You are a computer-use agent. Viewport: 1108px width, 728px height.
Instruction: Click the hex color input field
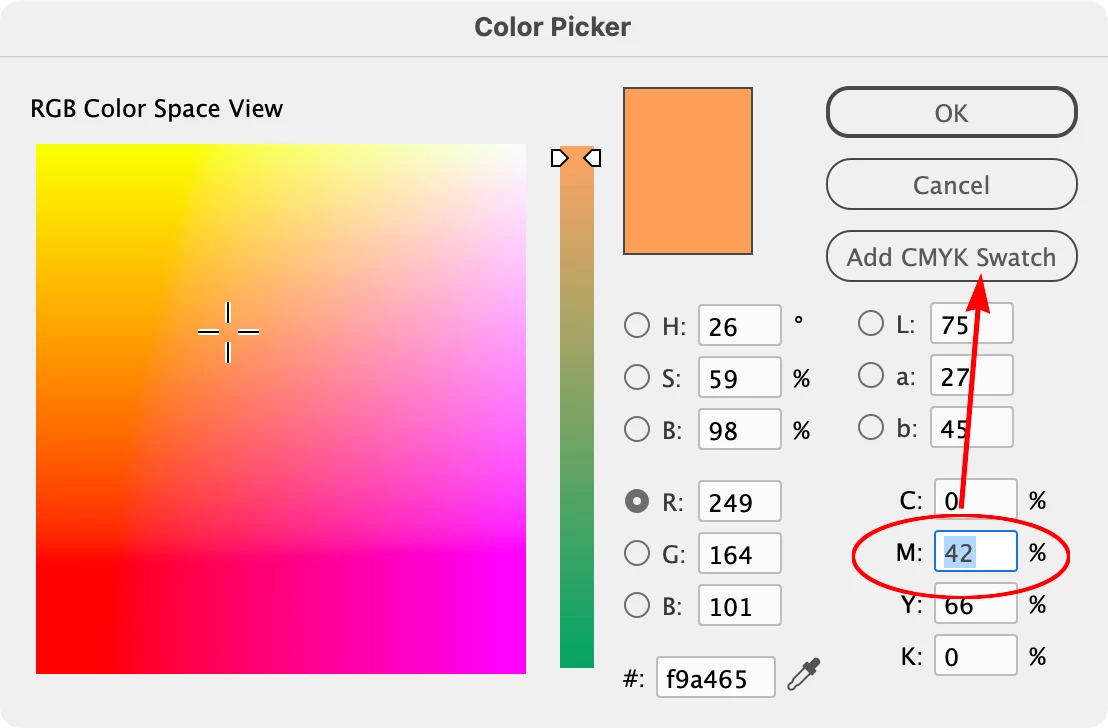[715, 678]
